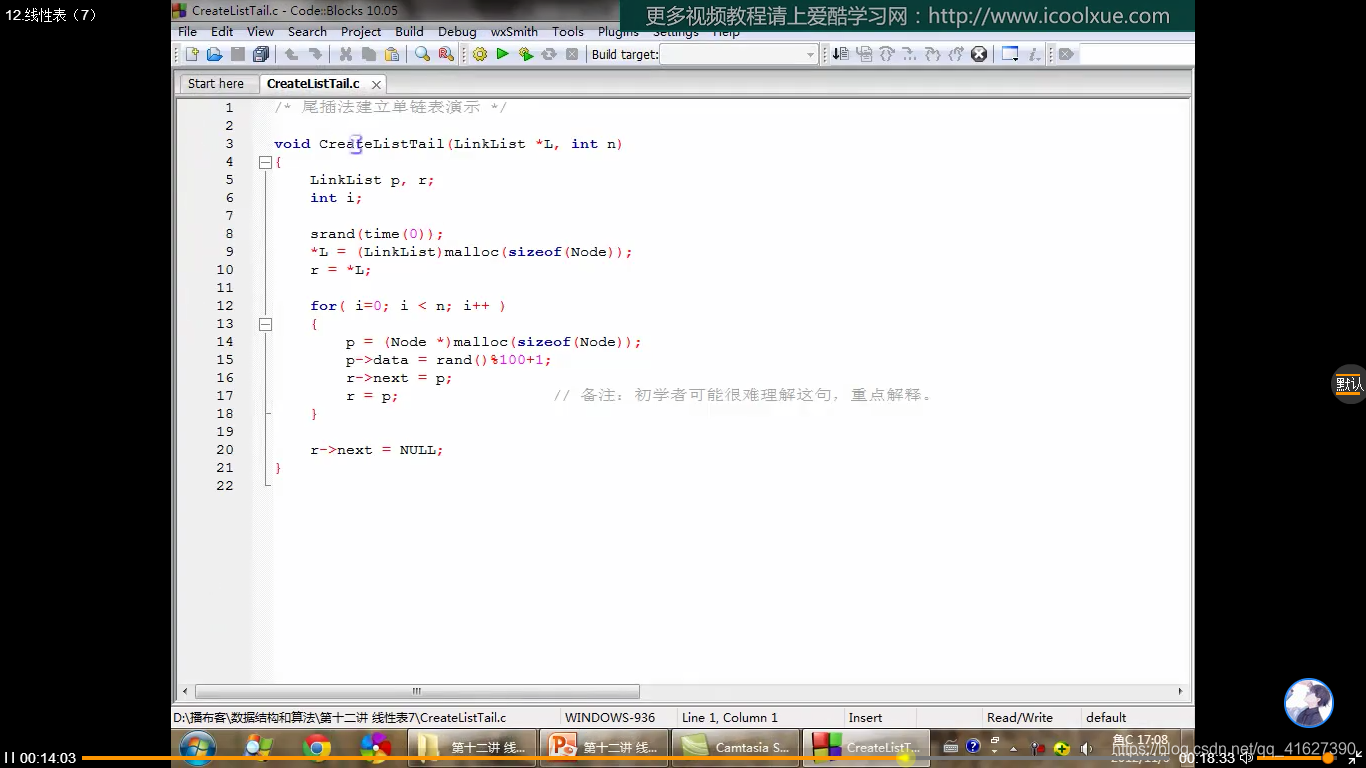The image size is (1366, 768).
Task: Click the Read/Write status entry
Action: (1020, 717)
